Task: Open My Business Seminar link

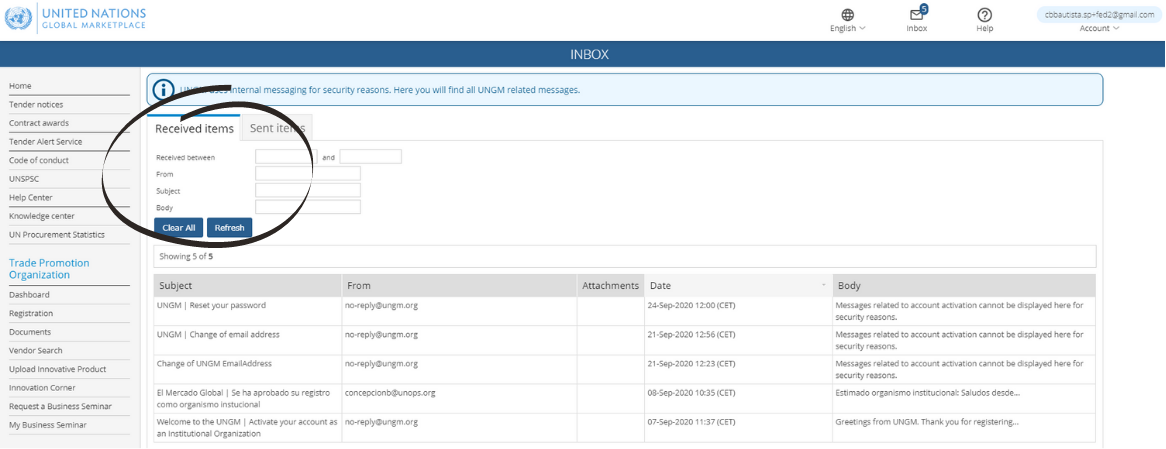Action: click(x=48, y=425)
